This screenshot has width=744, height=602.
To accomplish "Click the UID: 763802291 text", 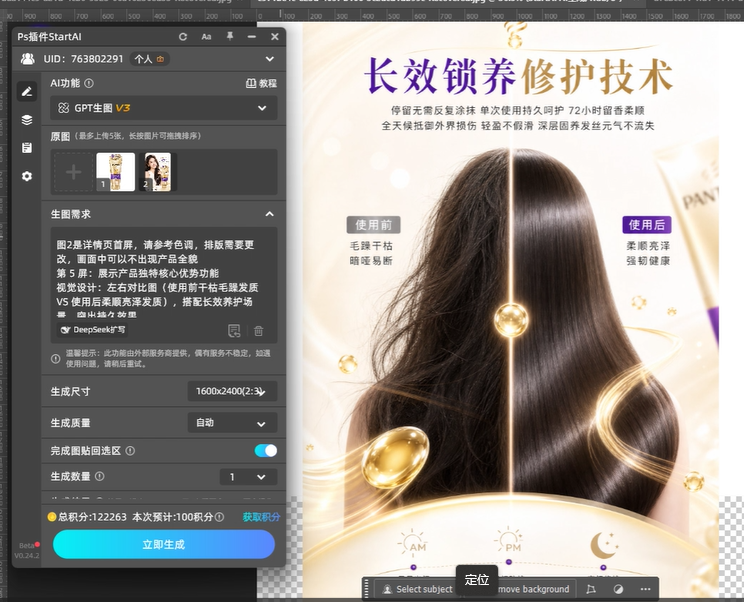I will [83, 59].
